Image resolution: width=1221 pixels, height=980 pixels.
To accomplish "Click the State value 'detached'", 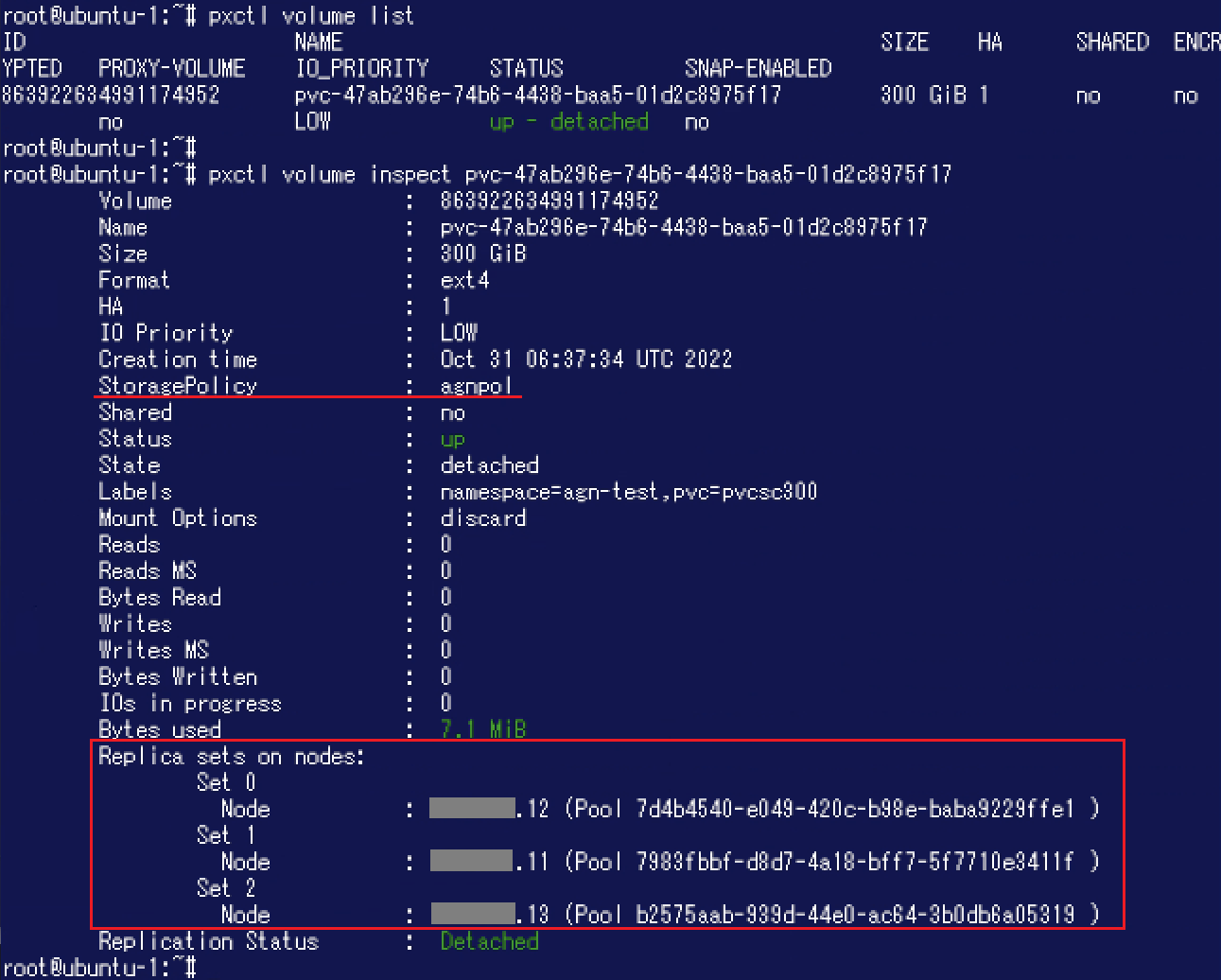I will pyautogui.click(x=489, y=465).
